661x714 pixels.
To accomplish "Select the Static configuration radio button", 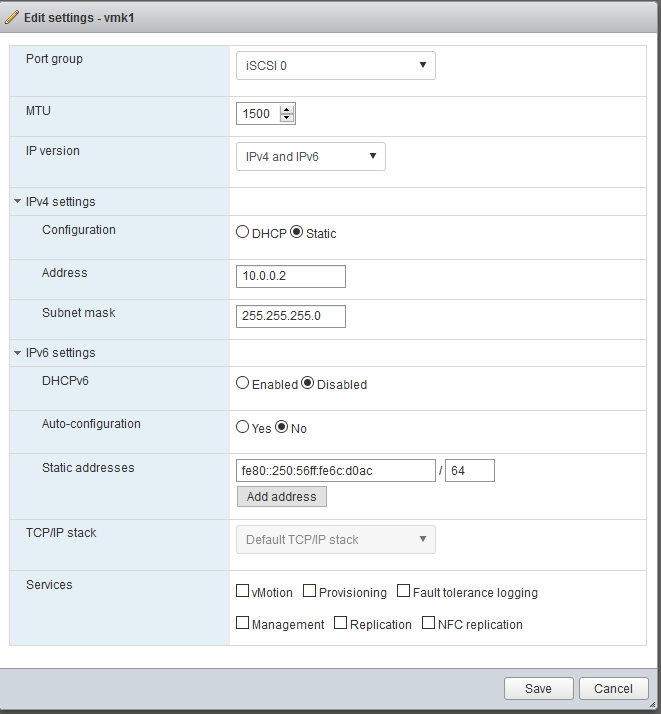I will (x=296, y=232).
